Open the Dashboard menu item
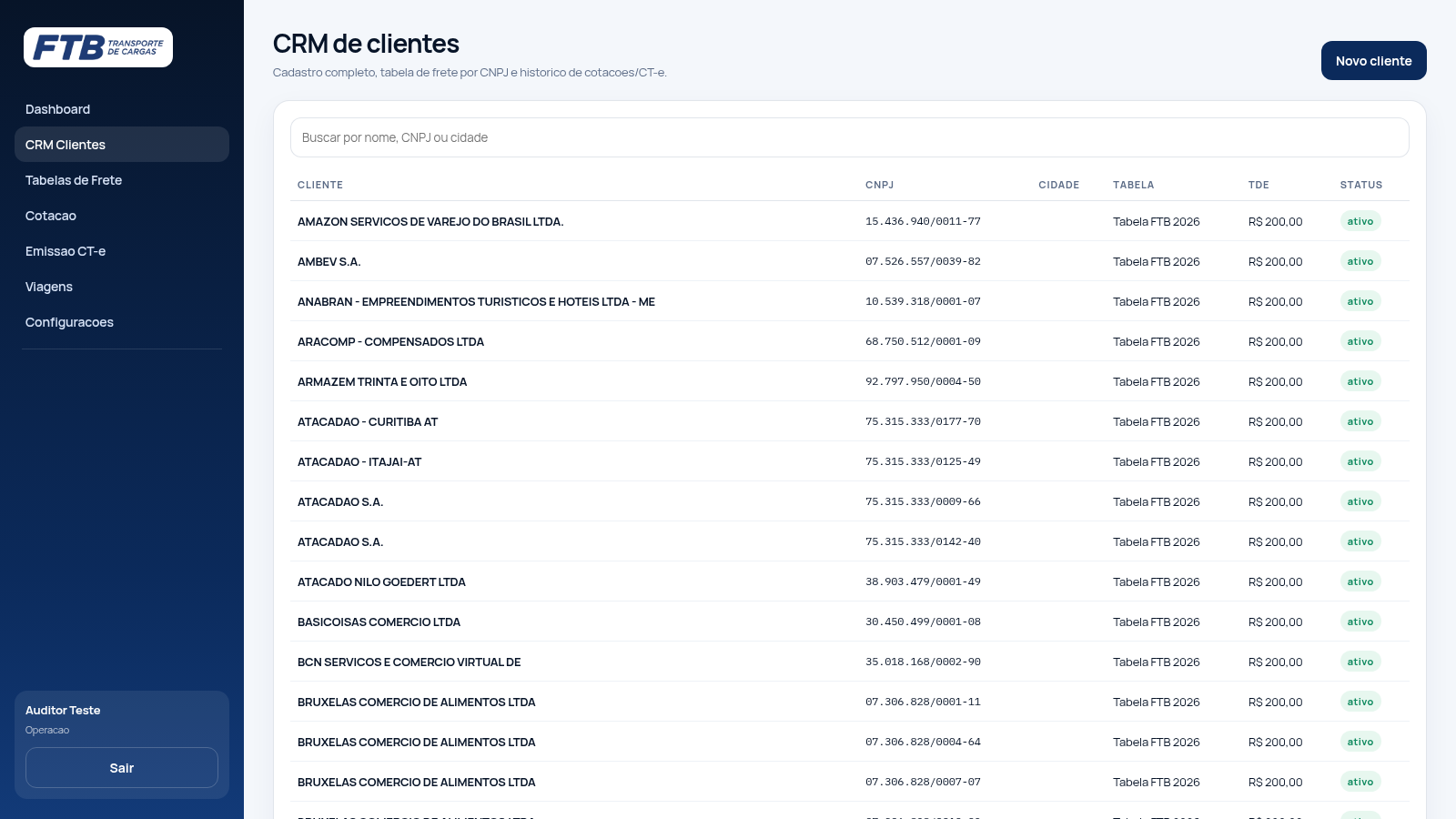The image size is (1456, 819). click(122, 109)
